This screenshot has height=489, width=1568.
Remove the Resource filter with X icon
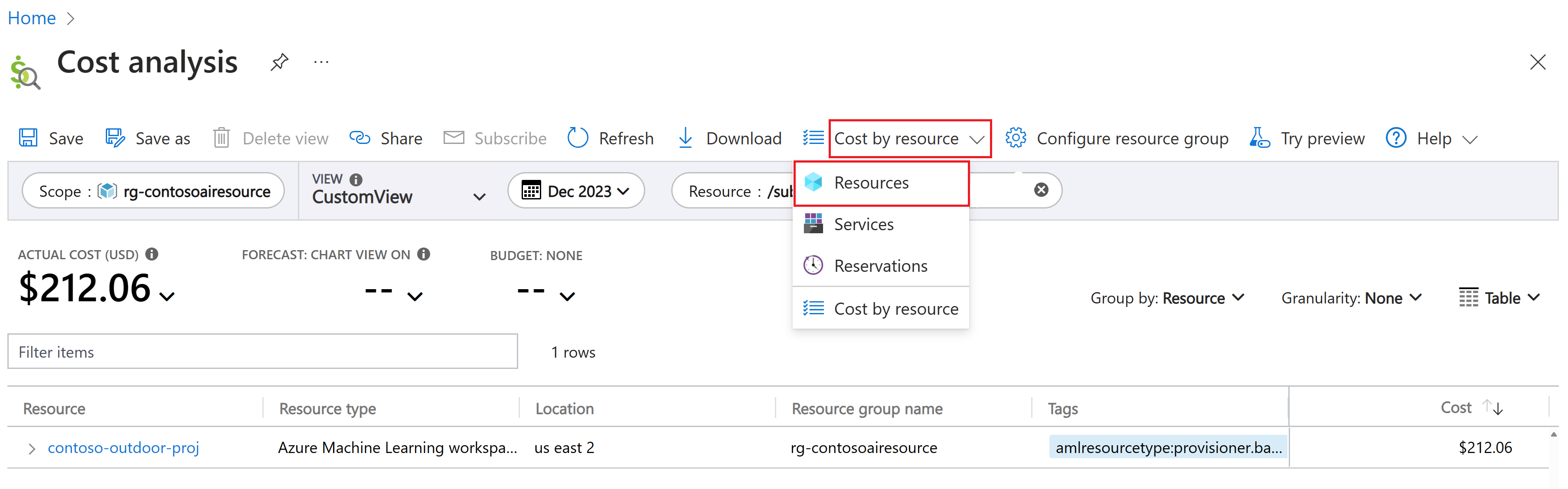(1042, 190)
